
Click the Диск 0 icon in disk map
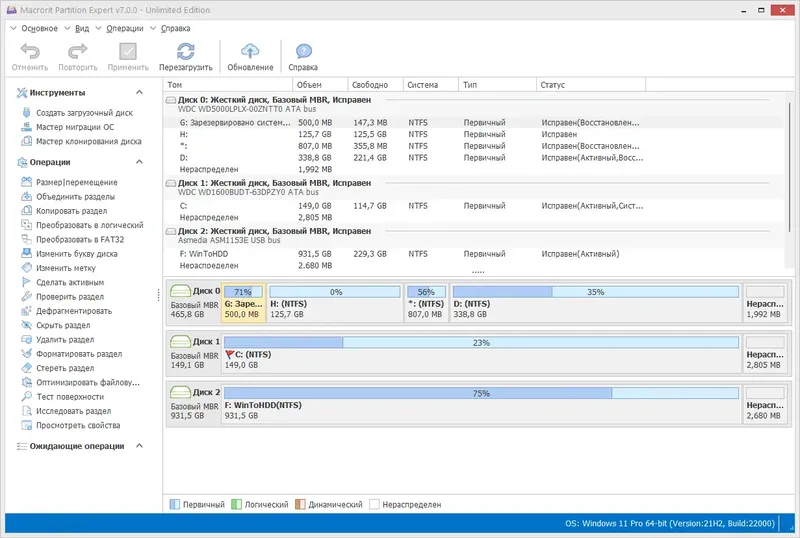pos(180,291)
